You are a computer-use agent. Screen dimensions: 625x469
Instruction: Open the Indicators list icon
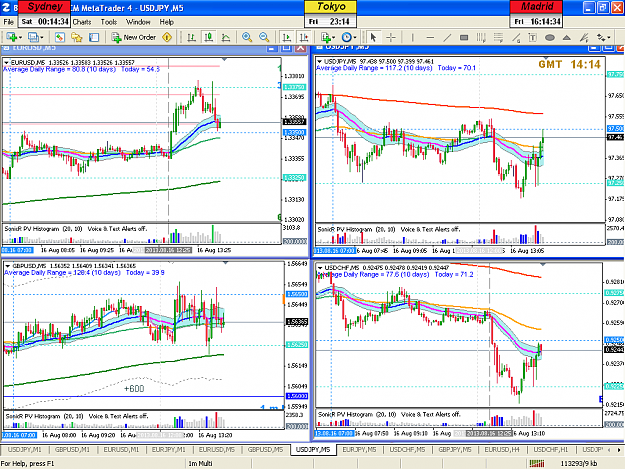[x=326, y=37]
